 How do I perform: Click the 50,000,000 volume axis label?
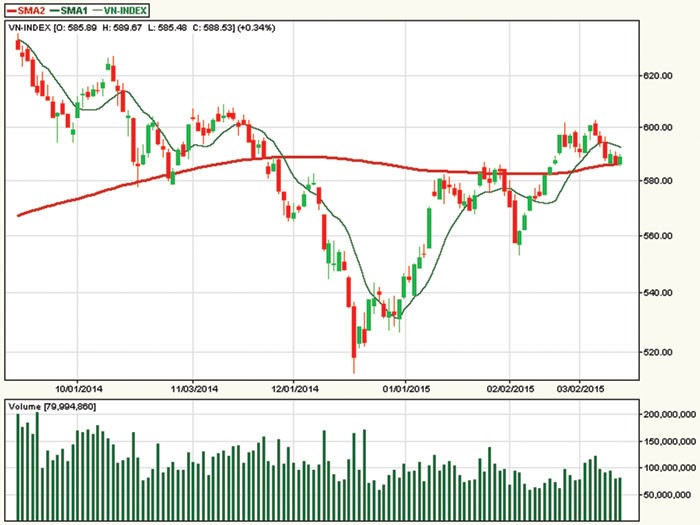point(671,495)
